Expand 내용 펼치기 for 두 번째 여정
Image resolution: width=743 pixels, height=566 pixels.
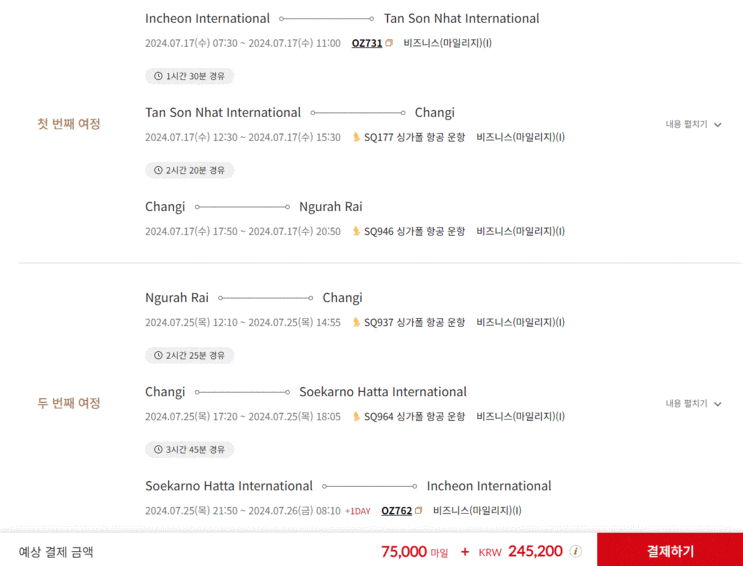694,403
